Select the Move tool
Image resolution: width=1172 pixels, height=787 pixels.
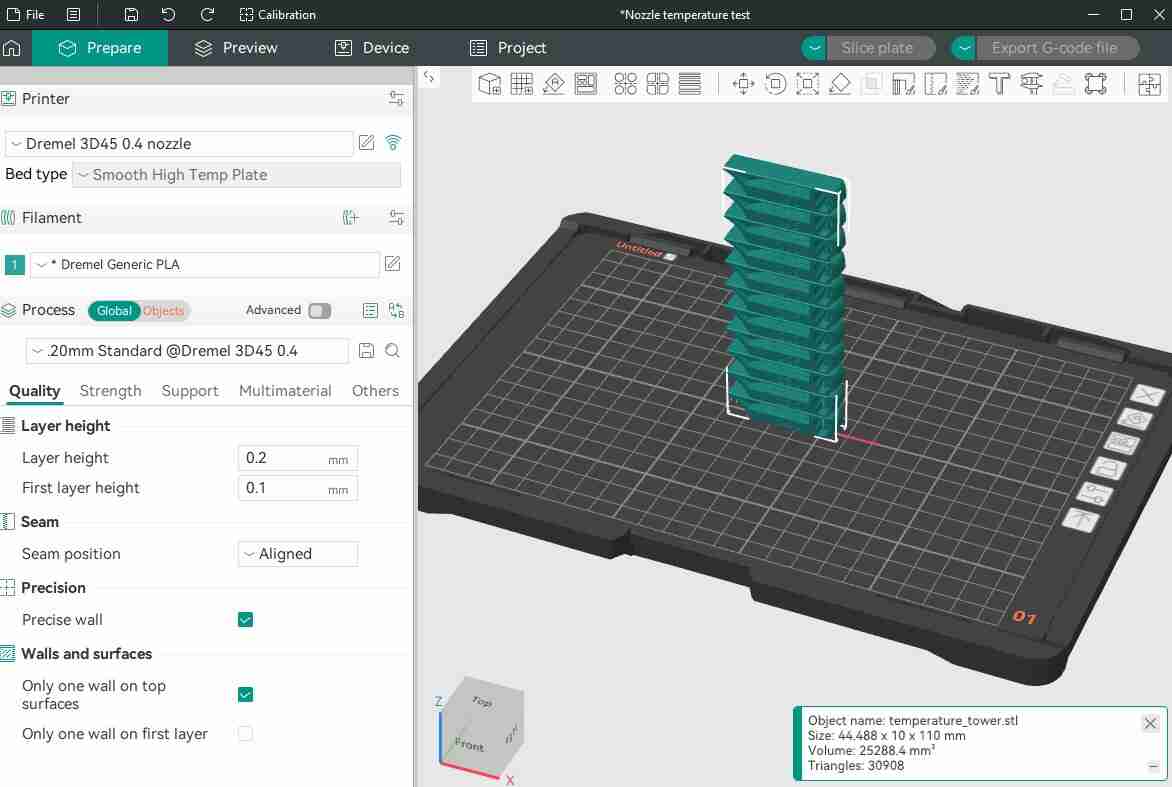coord(744,84)
